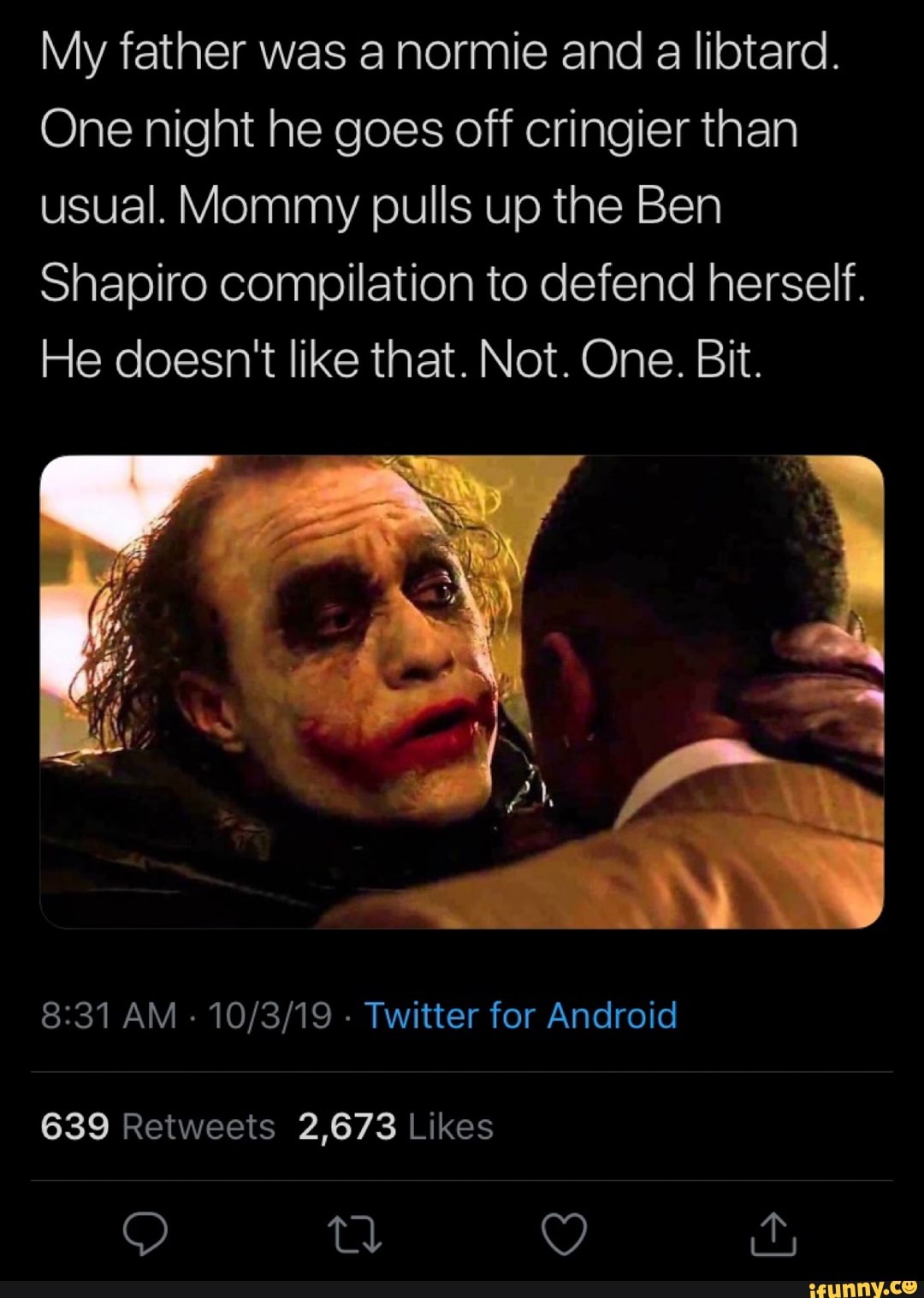924x1298 pixels.
Task: Retweet this tweet using the arrows icon
Action: 354,1235
